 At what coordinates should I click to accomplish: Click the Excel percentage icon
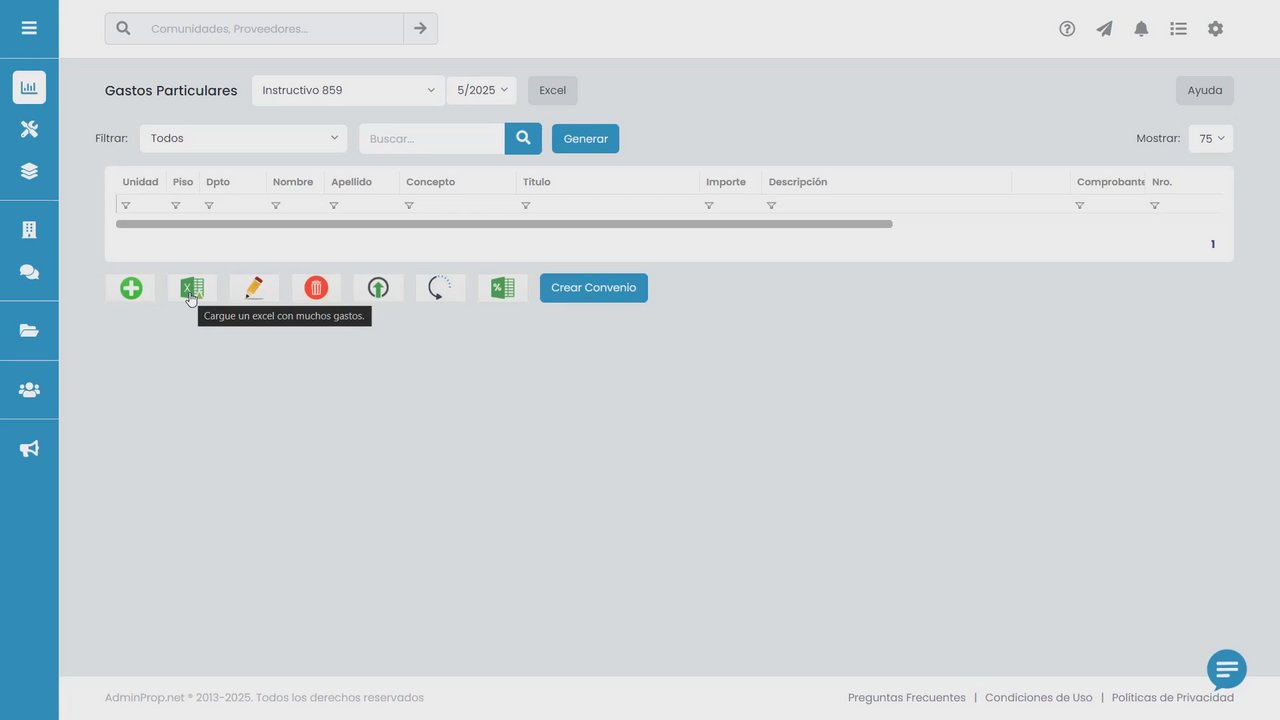pos(502,288)
